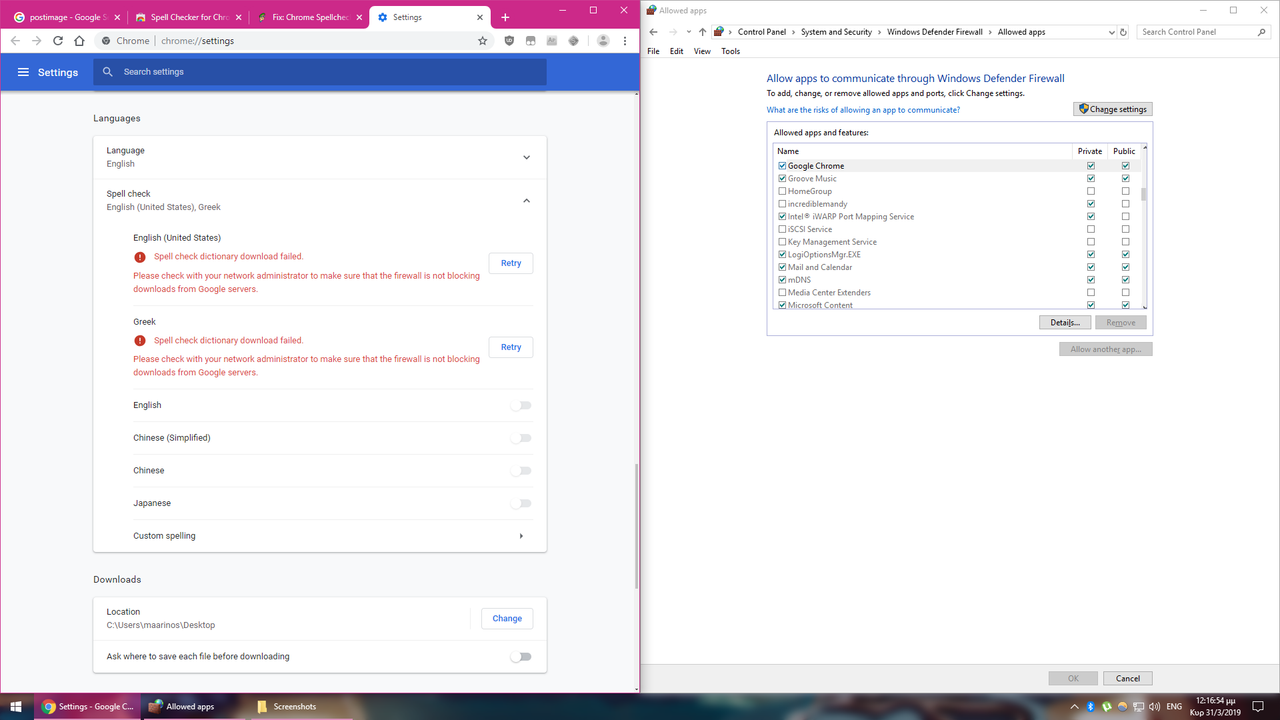The height and width of the screenshot is (720, 1280).
Task: Toggle Ask where to save each file
Action: click(521, 657)
